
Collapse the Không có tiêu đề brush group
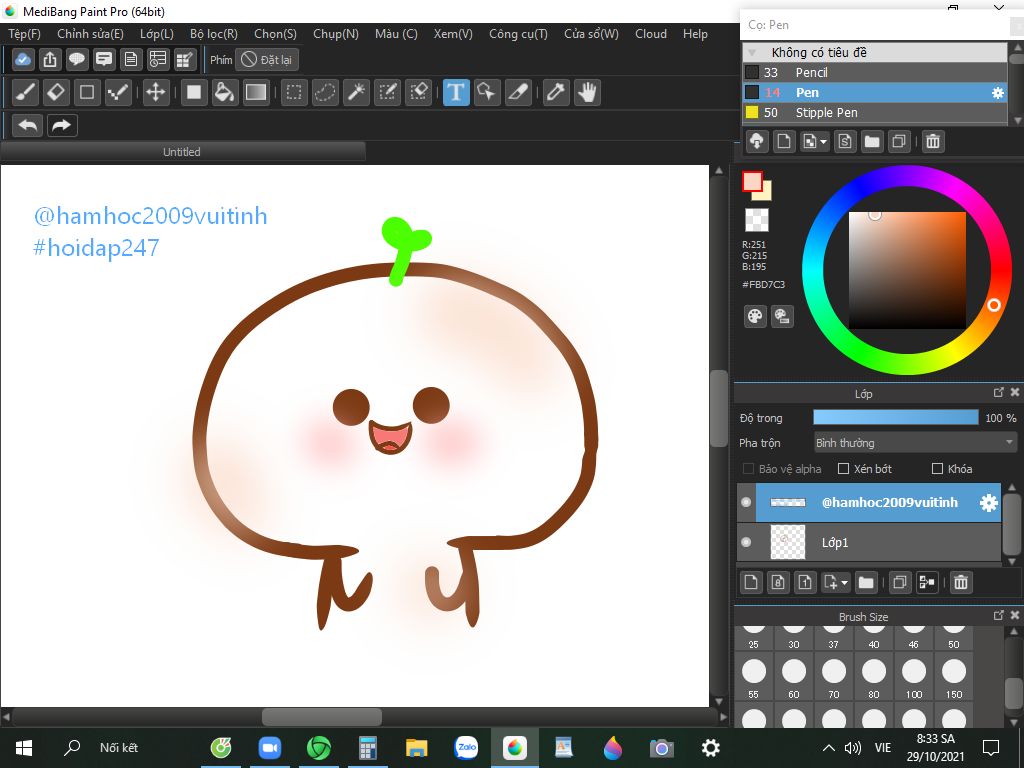click(752, 52)
